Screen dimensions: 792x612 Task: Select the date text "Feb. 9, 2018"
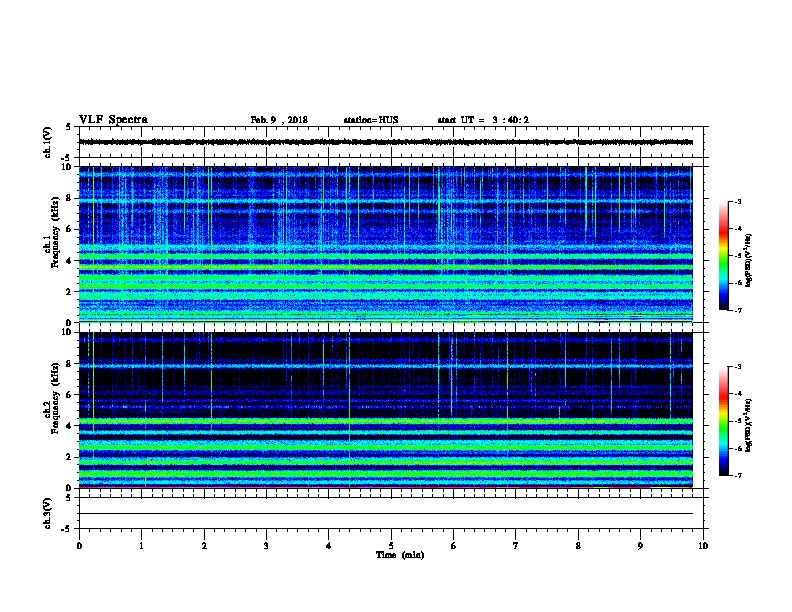279,120
